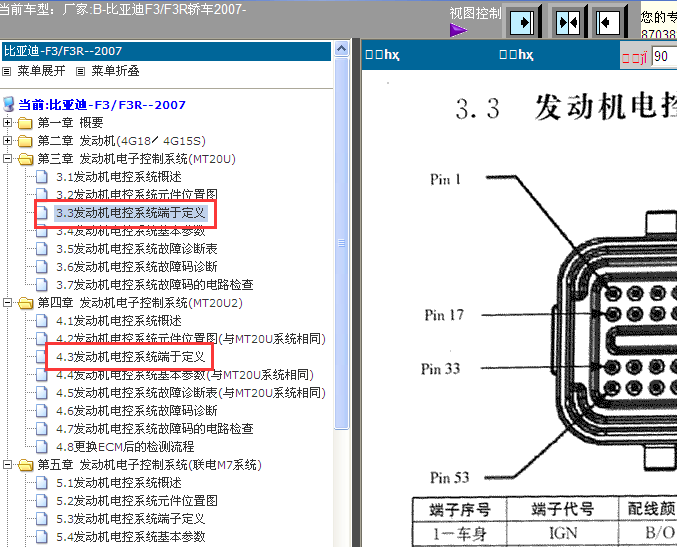Open 4.5发动机电控系统故障诊断表 entry
This screenshot has height=547, width=677.
click(190, 393)
